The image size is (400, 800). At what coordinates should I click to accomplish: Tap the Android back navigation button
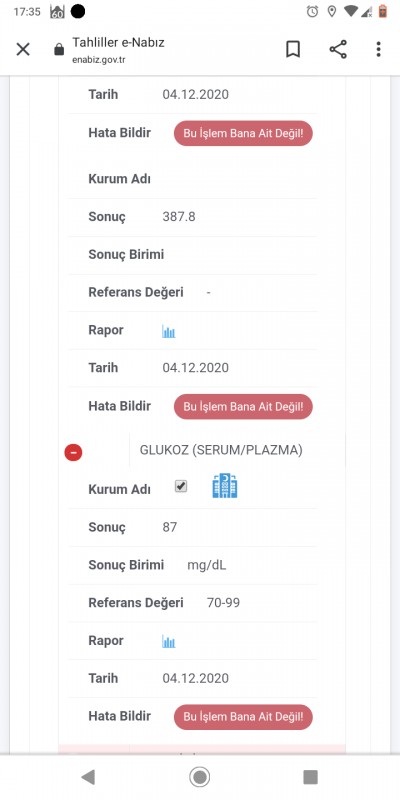tap(88, 777)
